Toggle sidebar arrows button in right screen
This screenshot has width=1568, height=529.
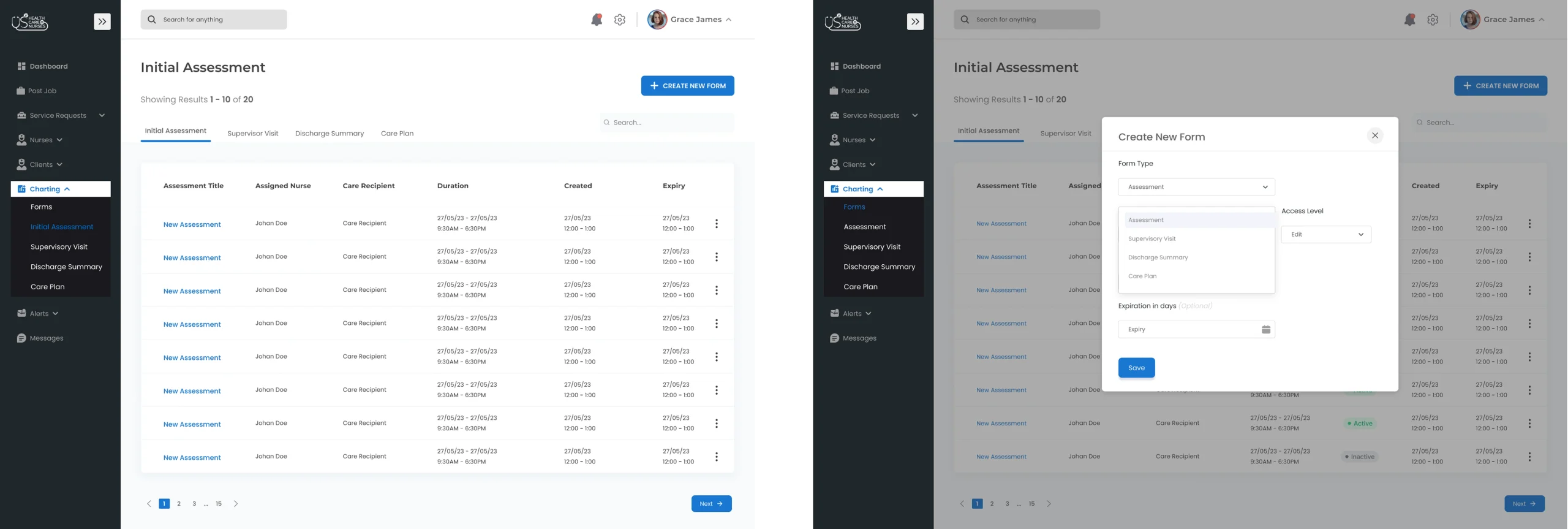[x=915, y=21]
